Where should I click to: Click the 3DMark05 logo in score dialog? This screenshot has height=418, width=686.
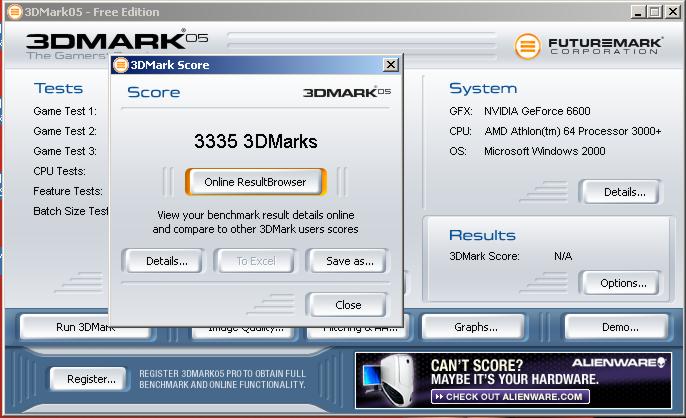pos(346,92)
